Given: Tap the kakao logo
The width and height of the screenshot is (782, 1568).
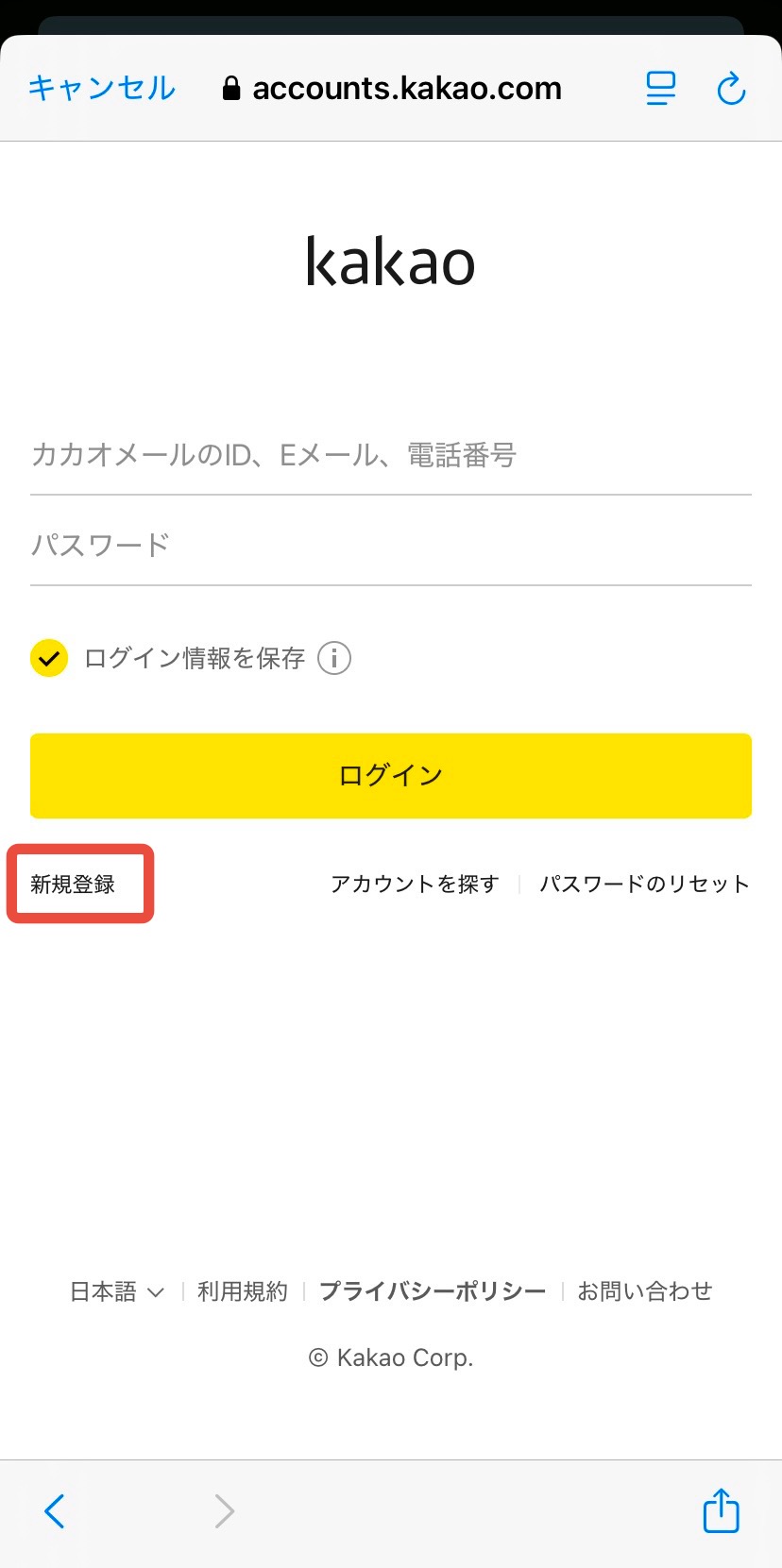Looking at the screenshot, I should (390, 261).
